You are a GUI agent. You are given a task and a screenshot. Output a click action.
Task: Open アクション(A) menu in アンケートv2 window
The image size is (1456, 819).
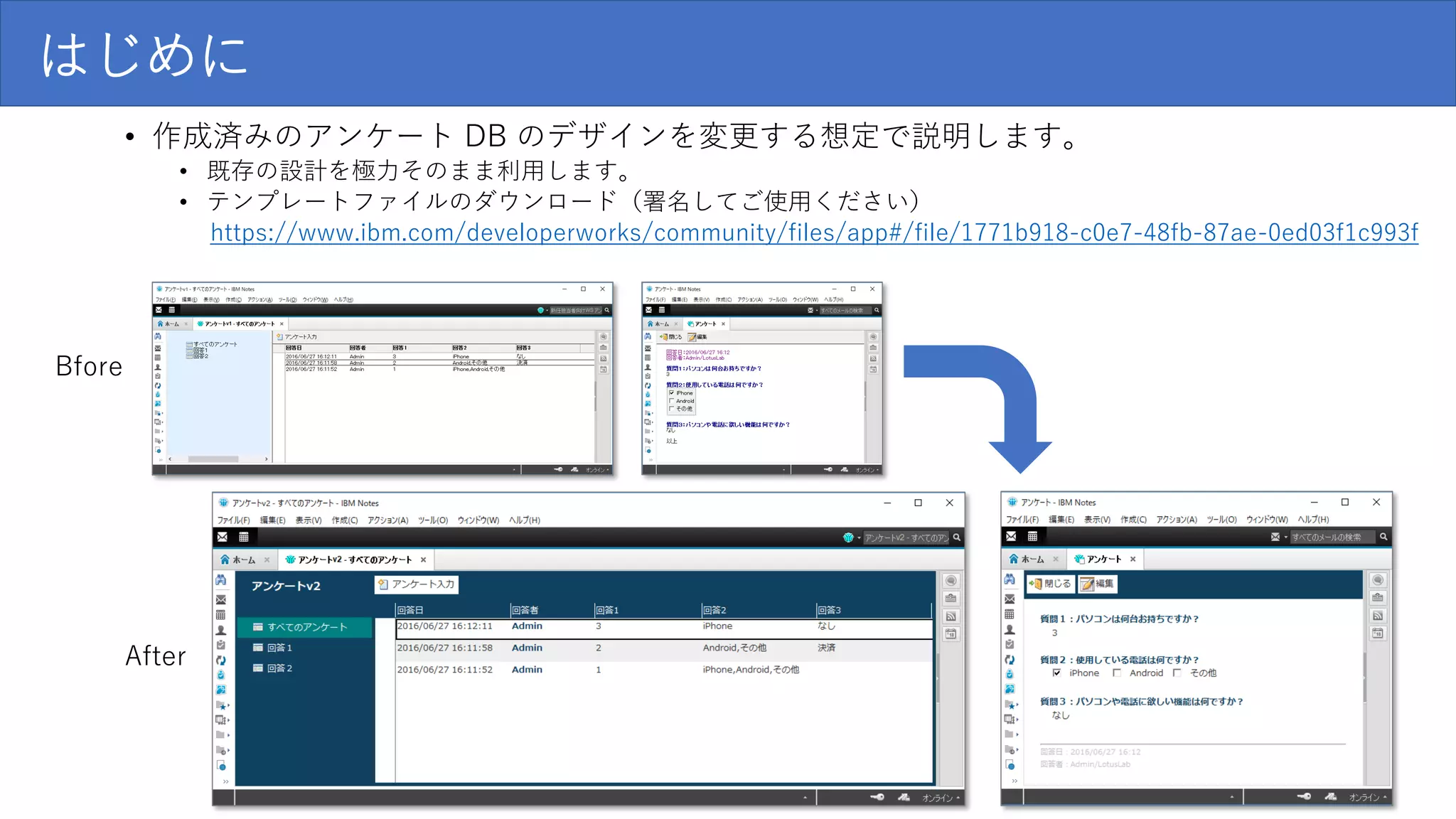[x=387, y=520]
